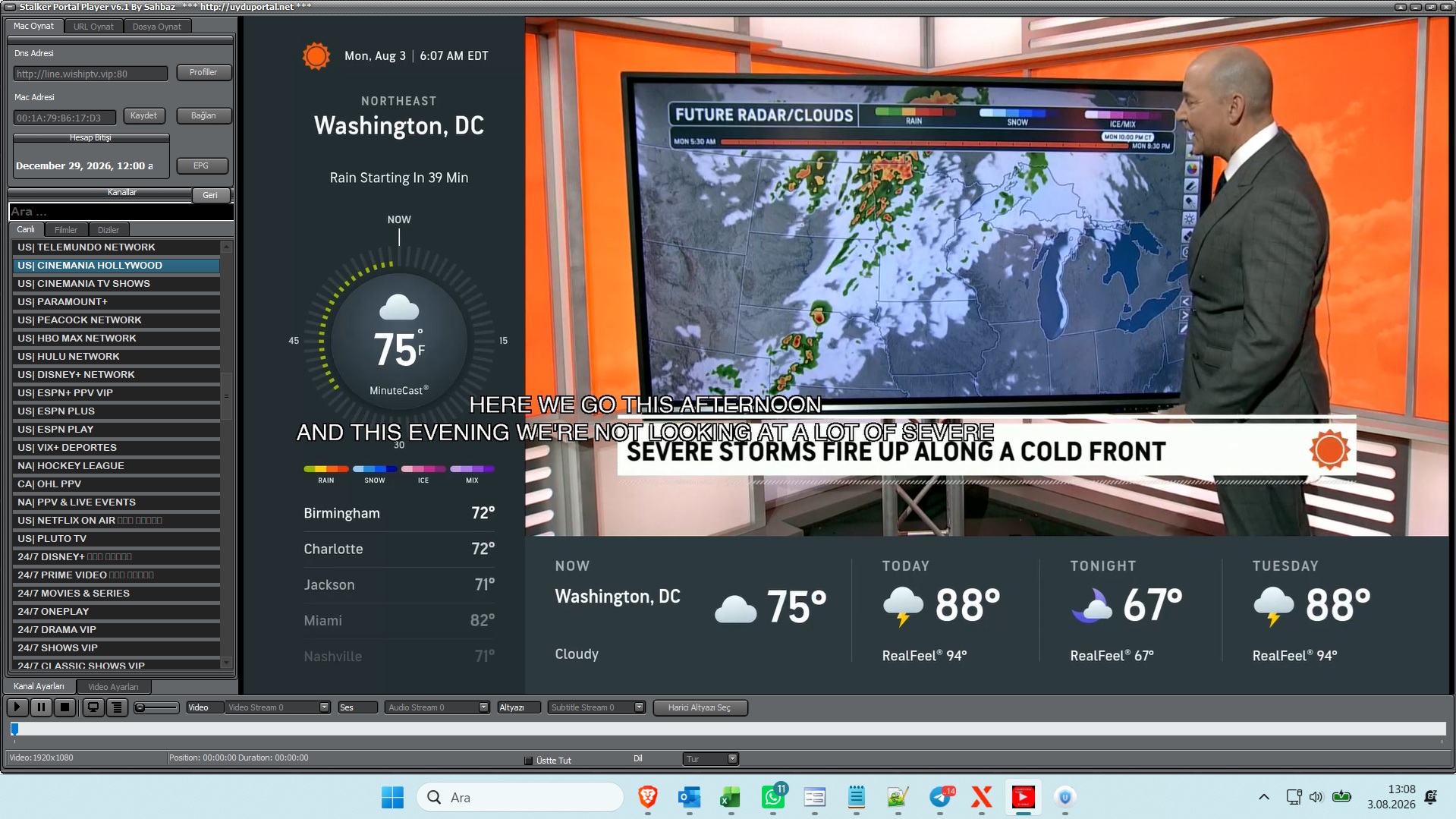Click the Bağlan connect button
The image size is (1456, 819).
tap(203, 115)
